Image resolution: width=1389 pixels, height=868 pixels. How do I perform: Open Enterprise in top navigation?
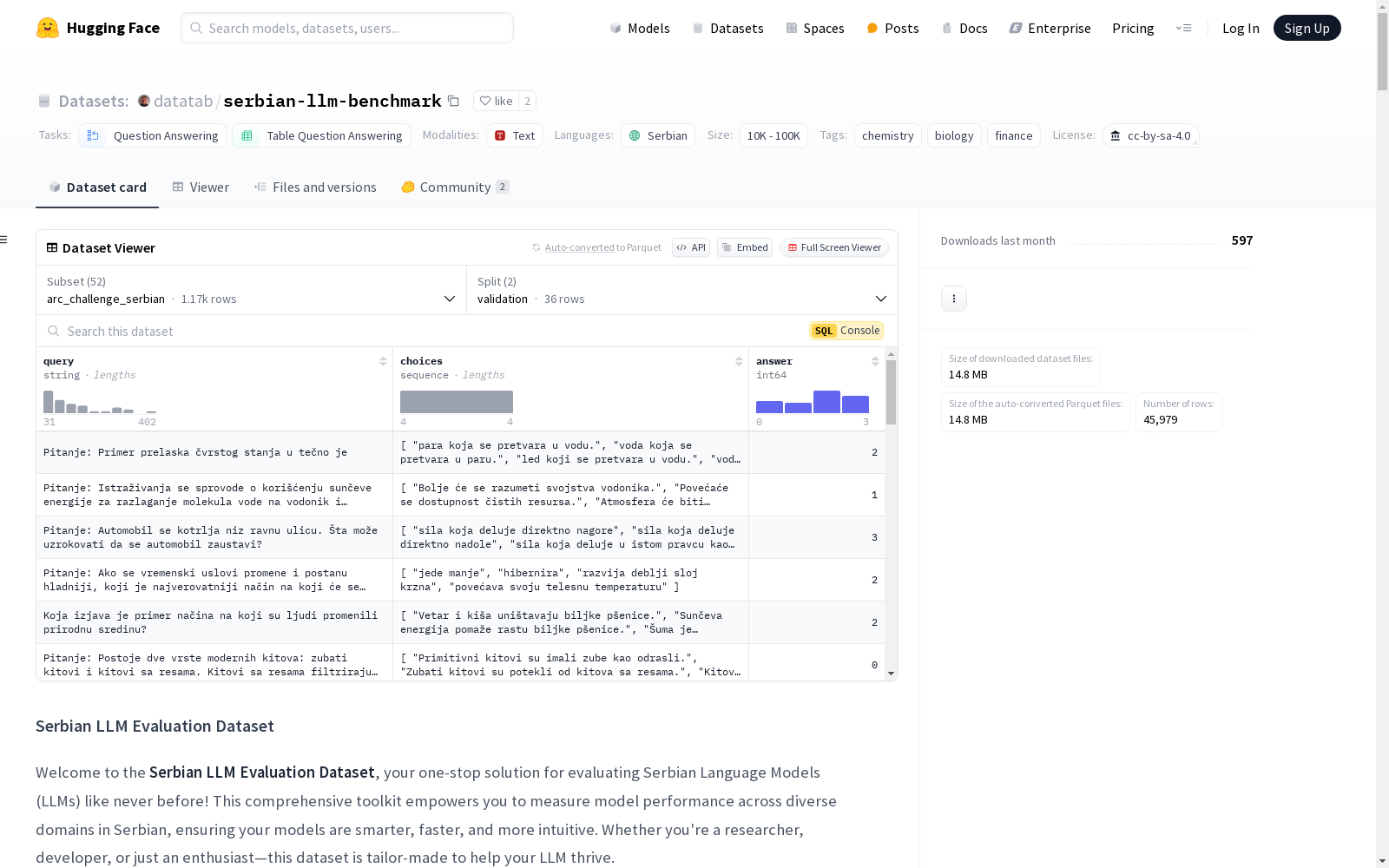pos(1050,28)
